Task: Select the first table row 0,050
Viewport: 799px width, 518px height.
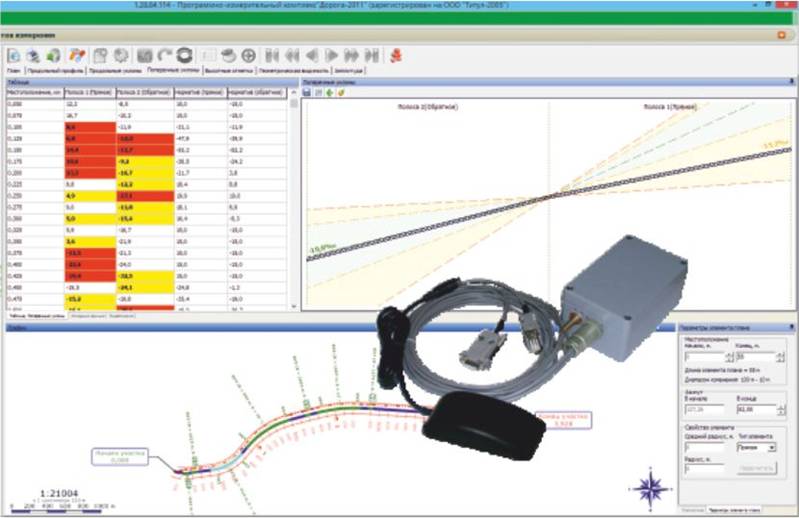Action: coord(146,104)
